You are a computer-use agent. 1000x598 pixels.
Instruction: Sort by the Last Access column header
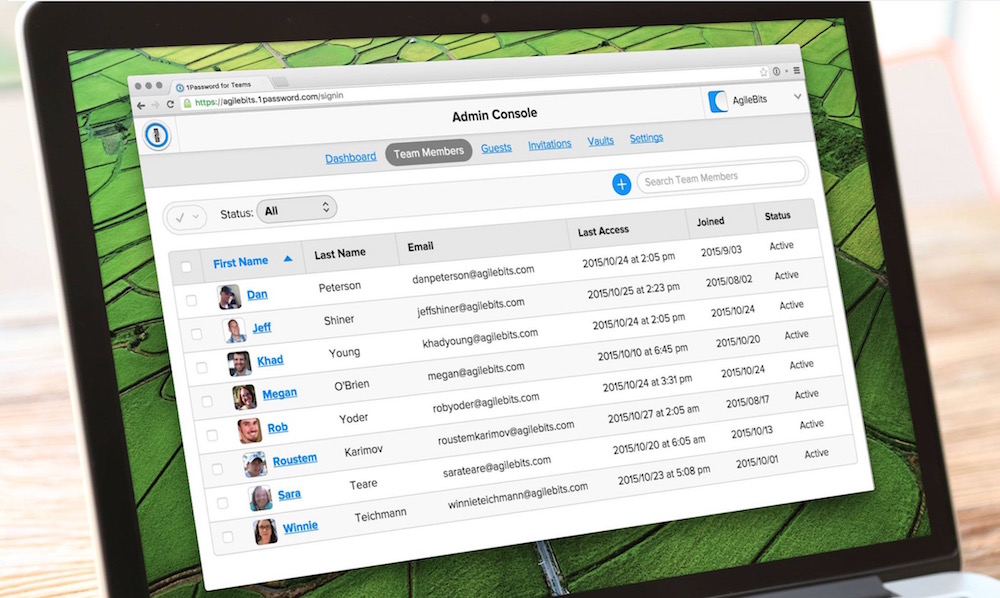603,231
